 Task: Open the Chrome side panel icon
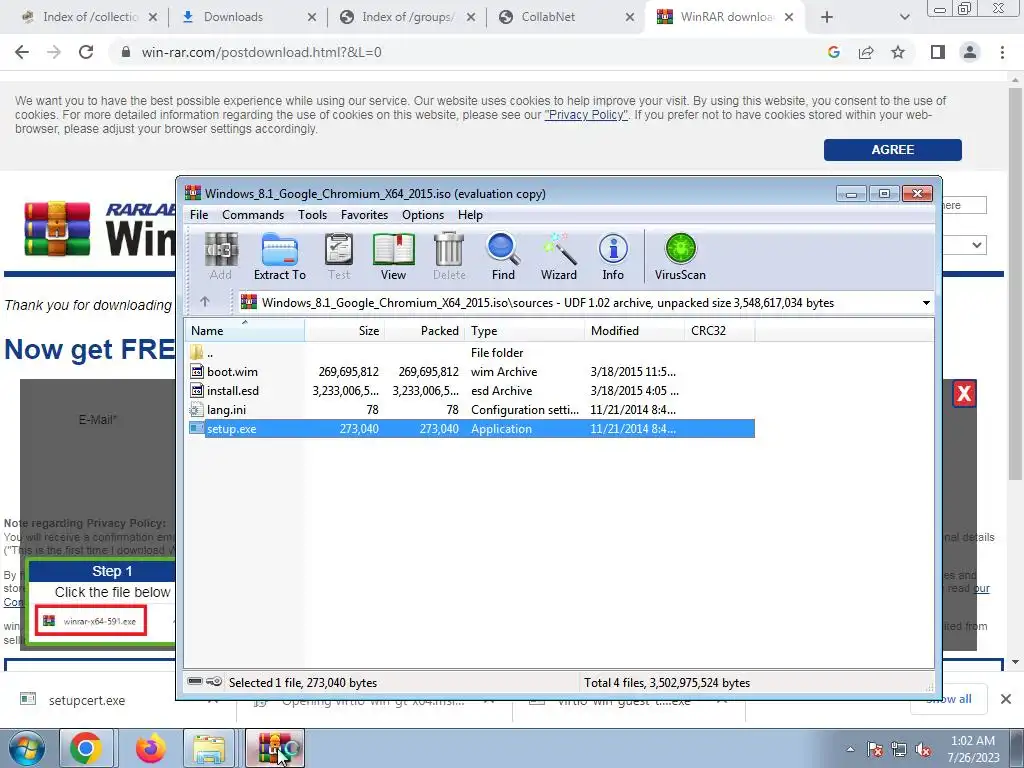point(938,52)
